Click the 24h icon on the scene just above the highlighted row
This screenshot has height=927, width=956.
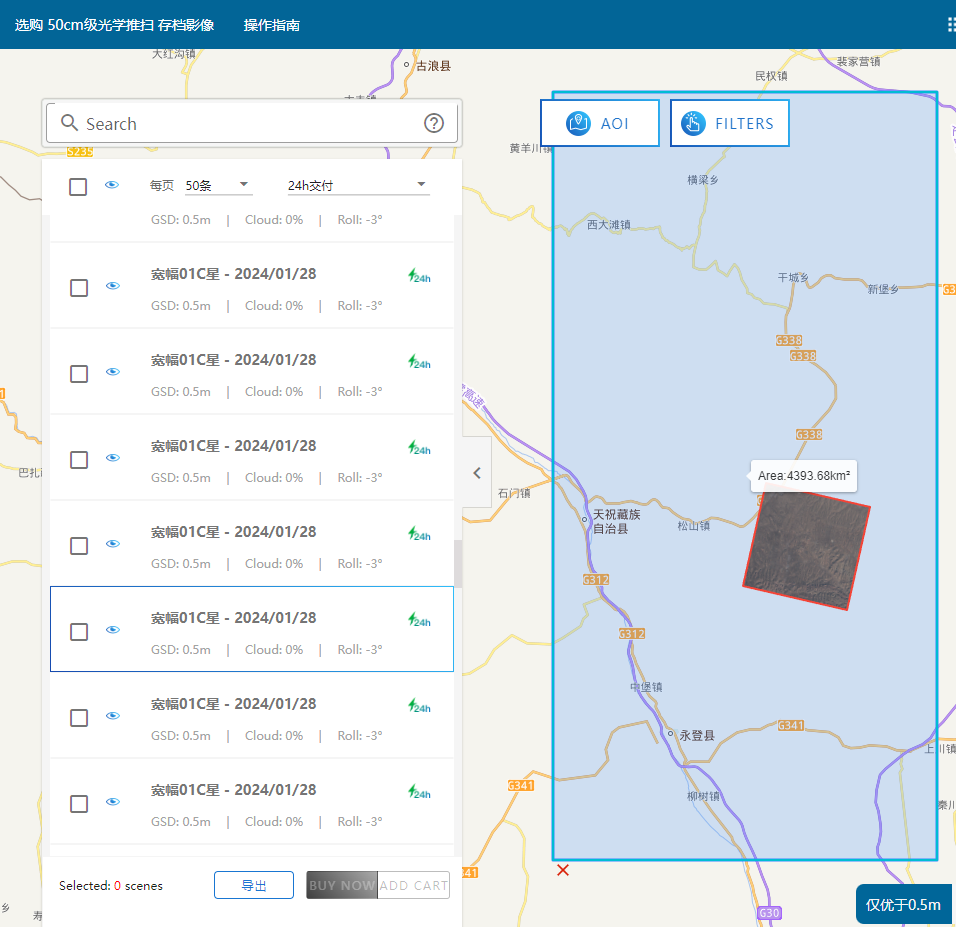(419, 534)
